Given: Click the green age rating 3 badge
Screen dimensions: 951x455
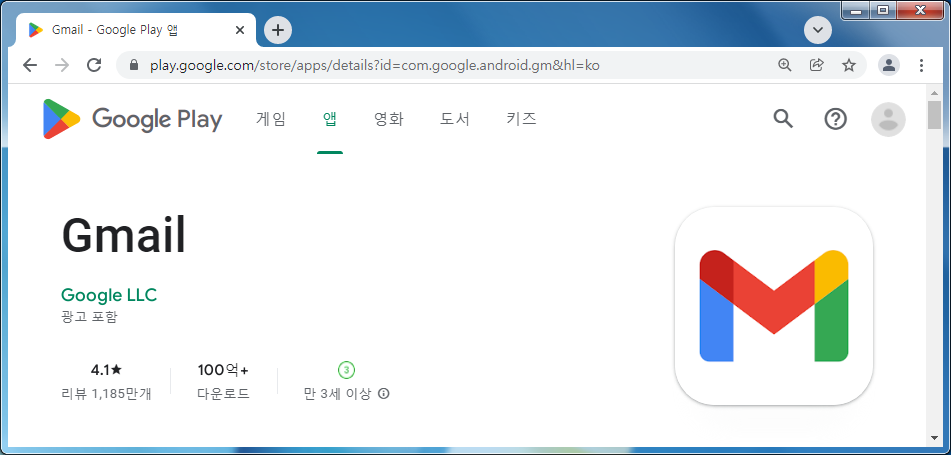Looking at the screenshot, I should 346,369.
